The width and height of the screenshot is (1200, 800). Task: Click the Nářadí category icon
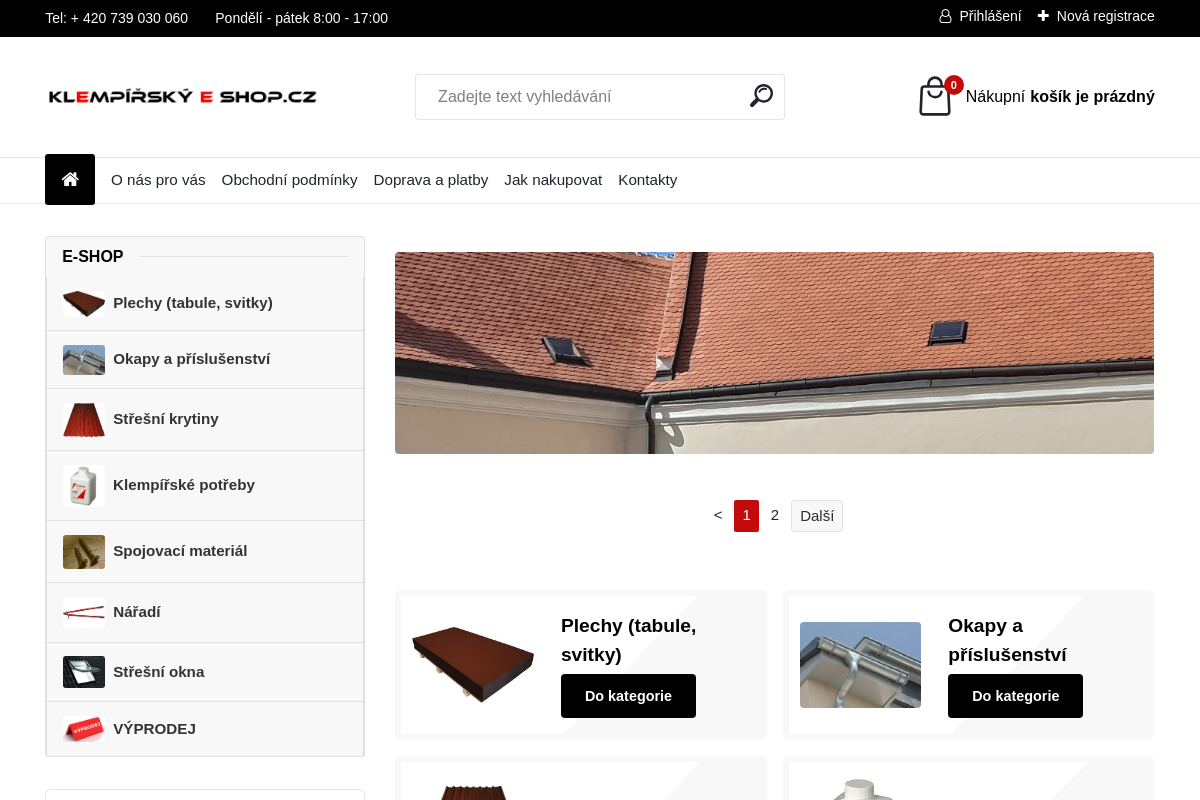pyautogui.click(x=83, y=612)
